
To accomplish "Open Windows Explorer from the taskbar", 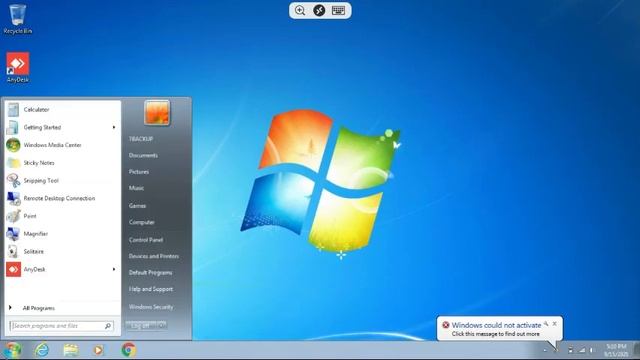I will (x=71, y=350).
